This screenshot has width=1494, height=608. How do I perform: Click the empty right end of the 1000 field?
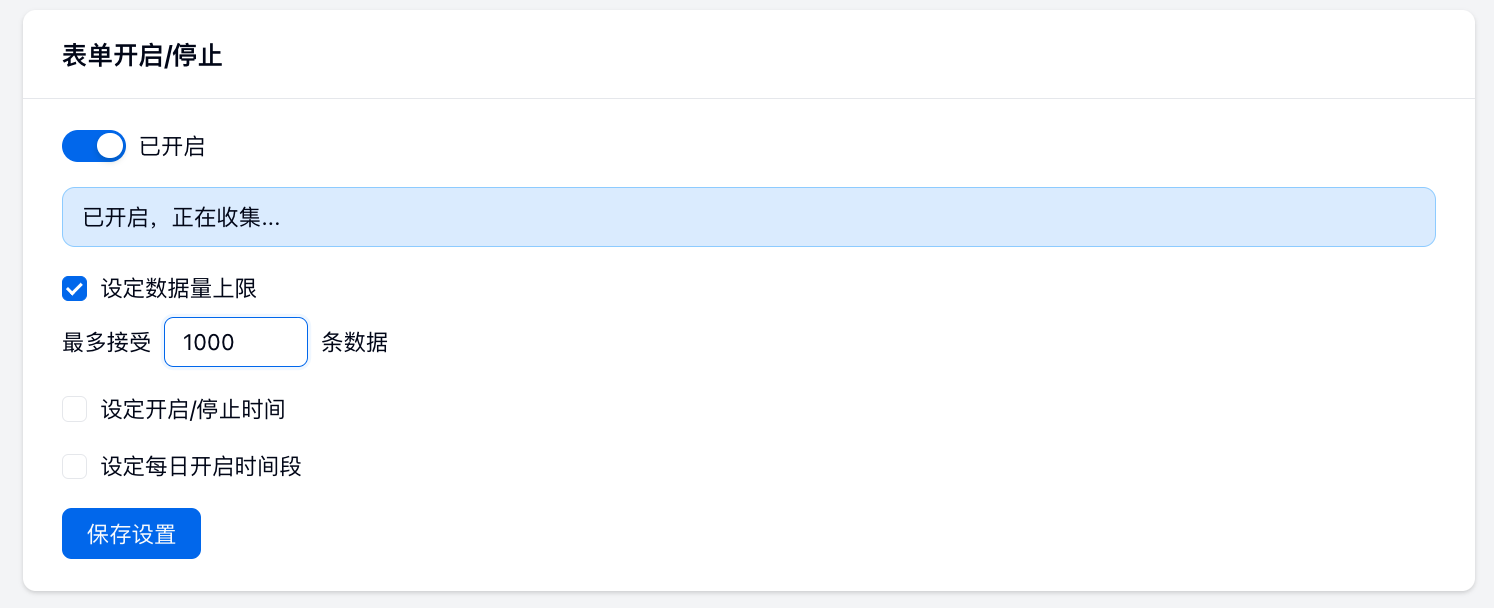[x=285, y=342]
